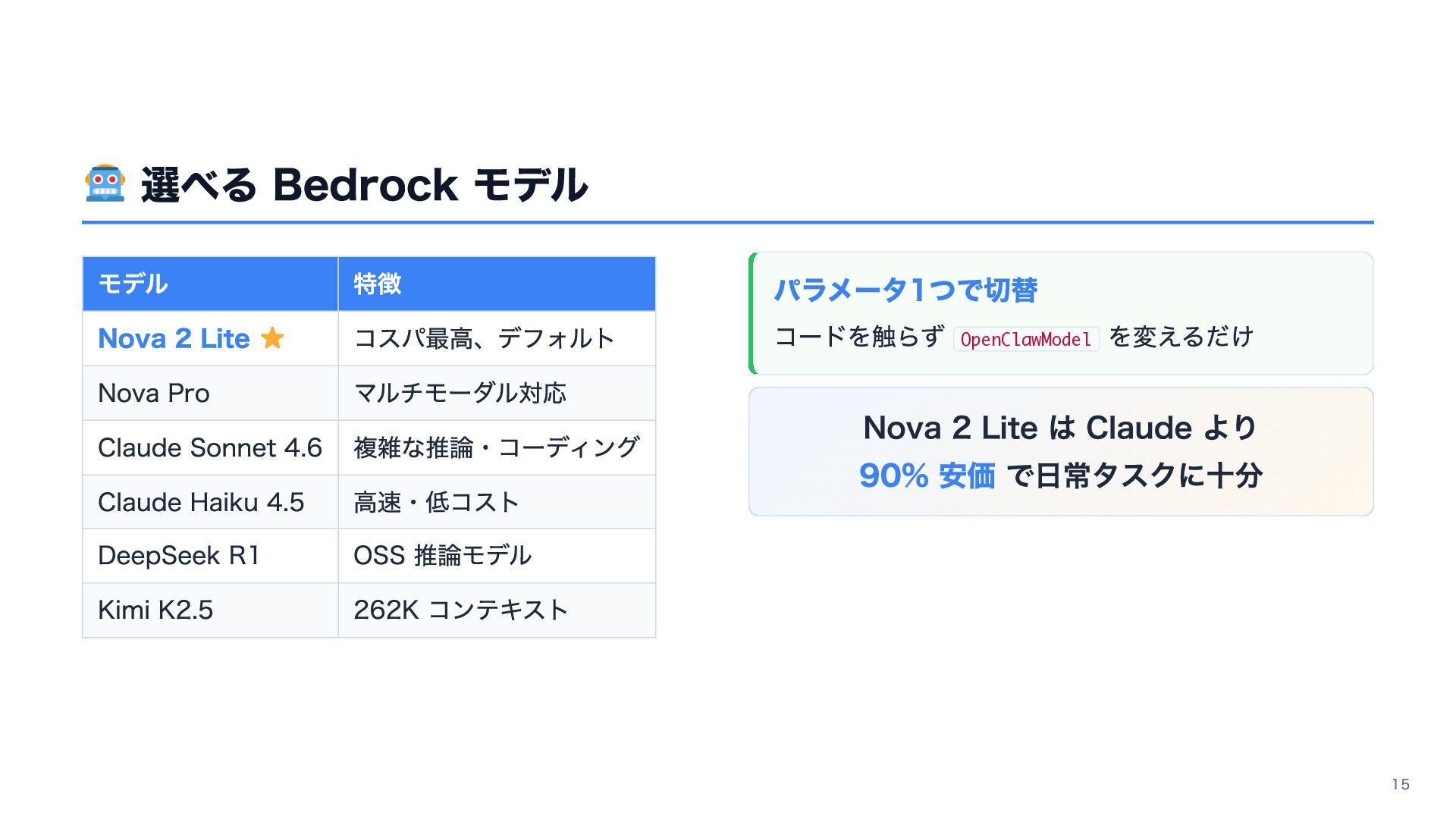Click the マルチモーダル対応 feature cell
The height and width of the screenshot is (819, 1456).
497,393
